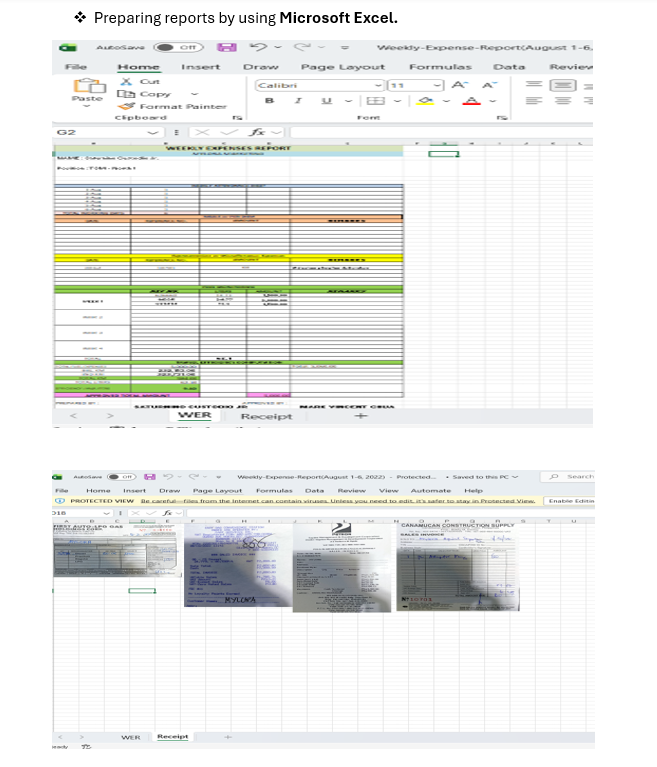Screen dimensions: 657x767
Task: Switch to the large Receipt sheet tab
Action: click(266, 416)
